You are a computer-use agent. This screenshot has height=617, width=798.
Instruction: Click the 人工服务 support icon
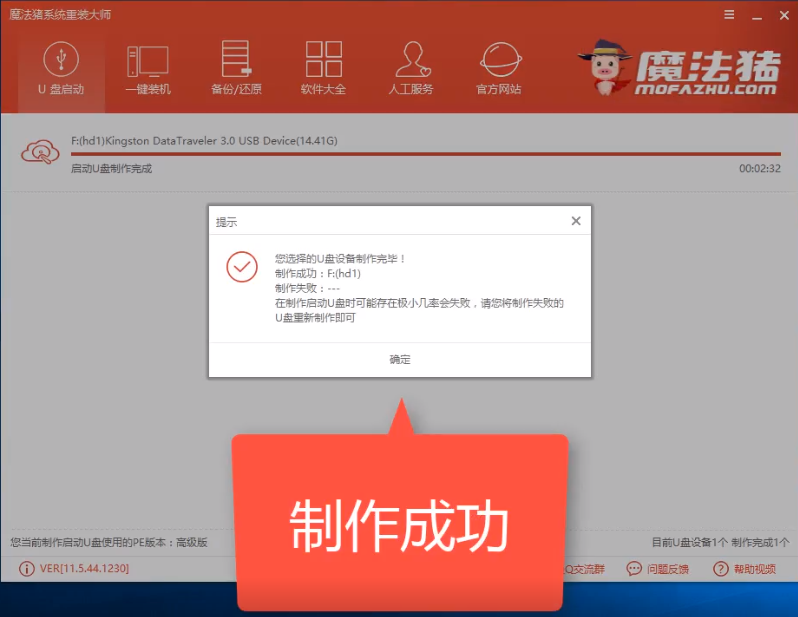point(410,68)
